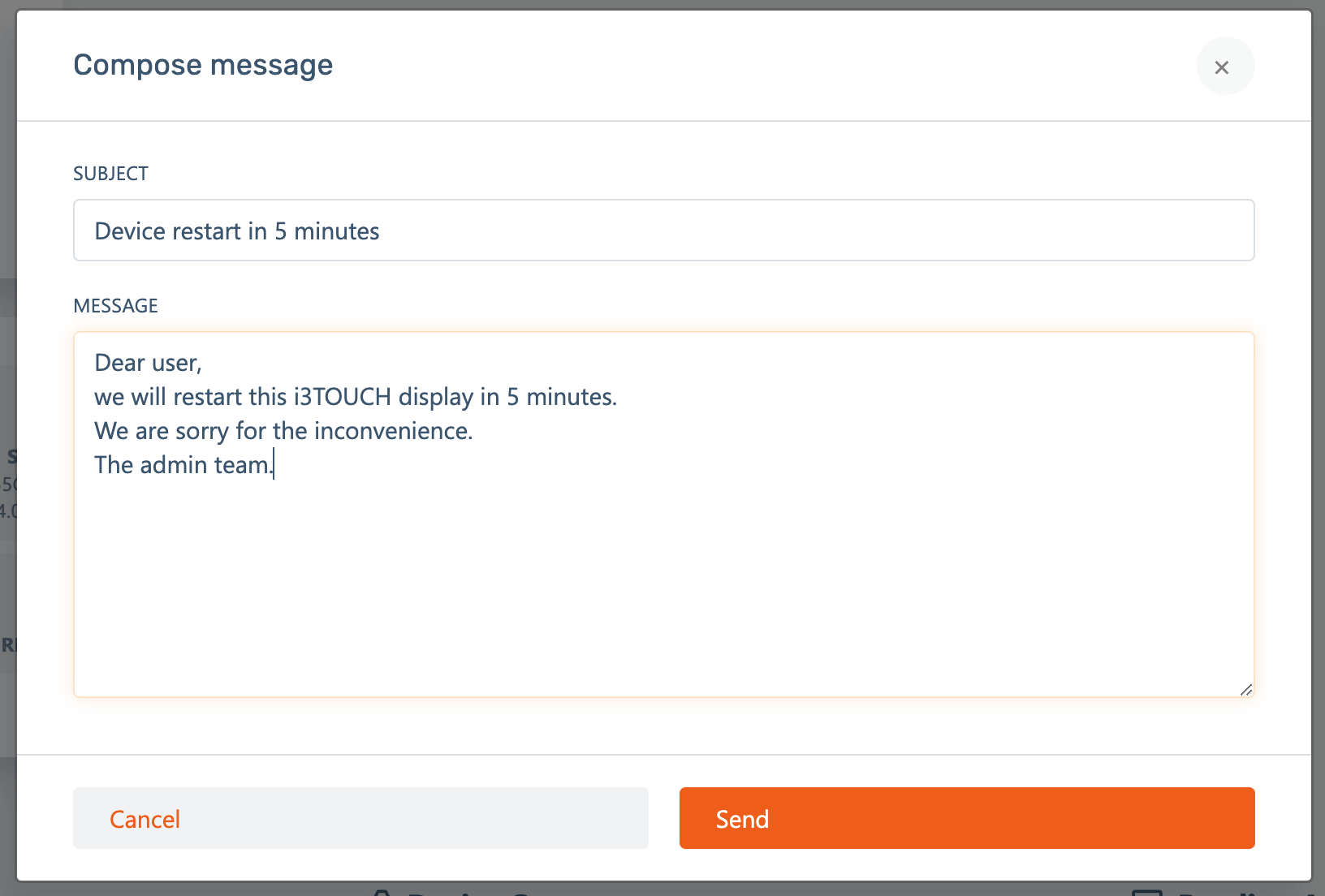Click "5 minutes" in the message body
The width and height of the screenshot is (1325, 896).
click(x=560, y=397)
